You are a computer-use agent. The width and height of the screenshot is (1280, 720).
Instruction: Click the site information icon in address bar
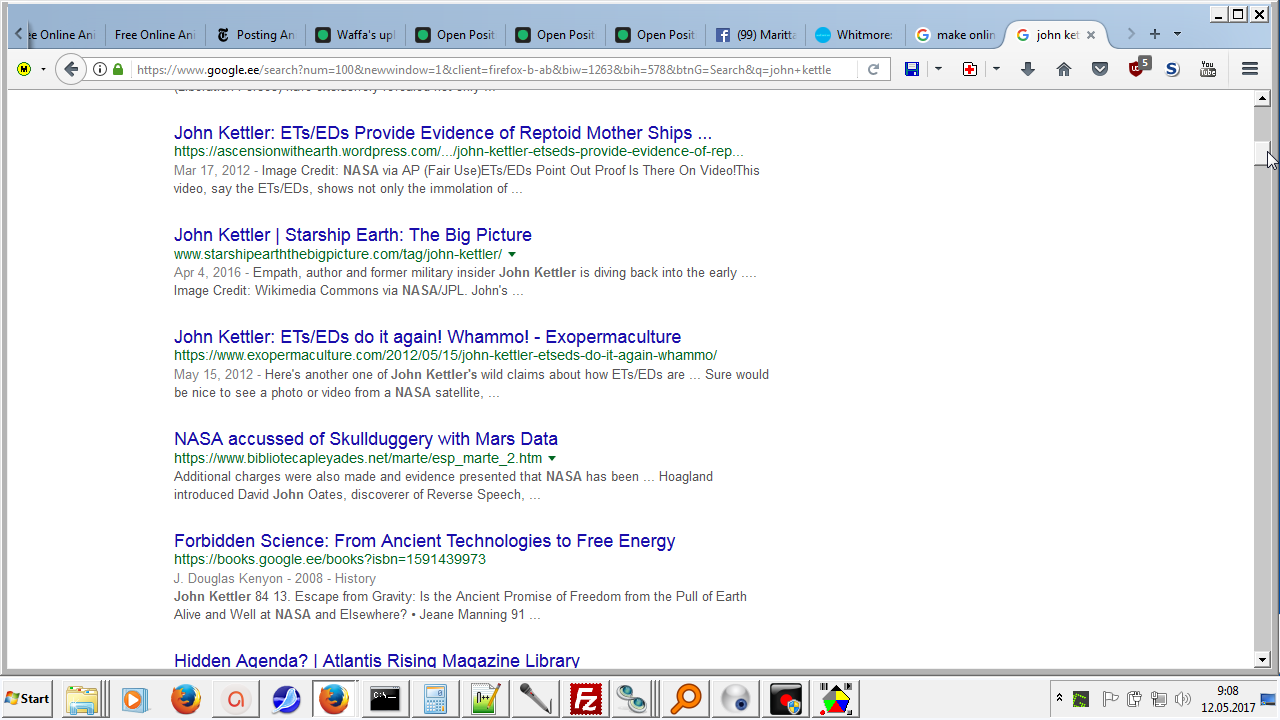[100, 69]
